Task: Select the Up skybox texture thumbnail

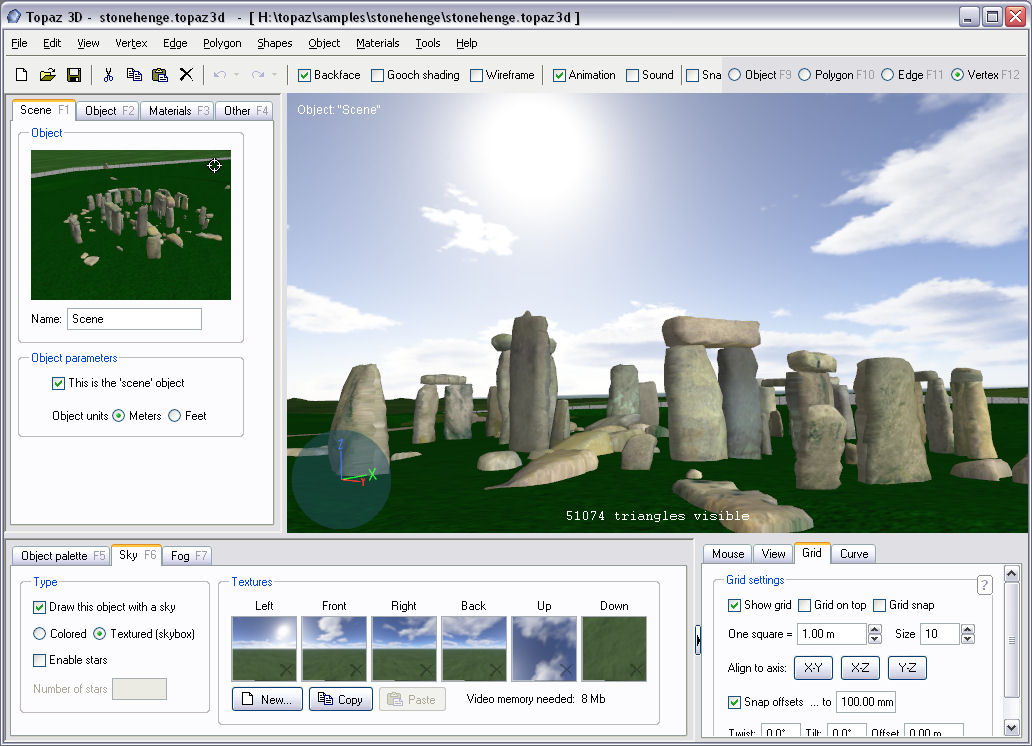Action: coord(544,648)
